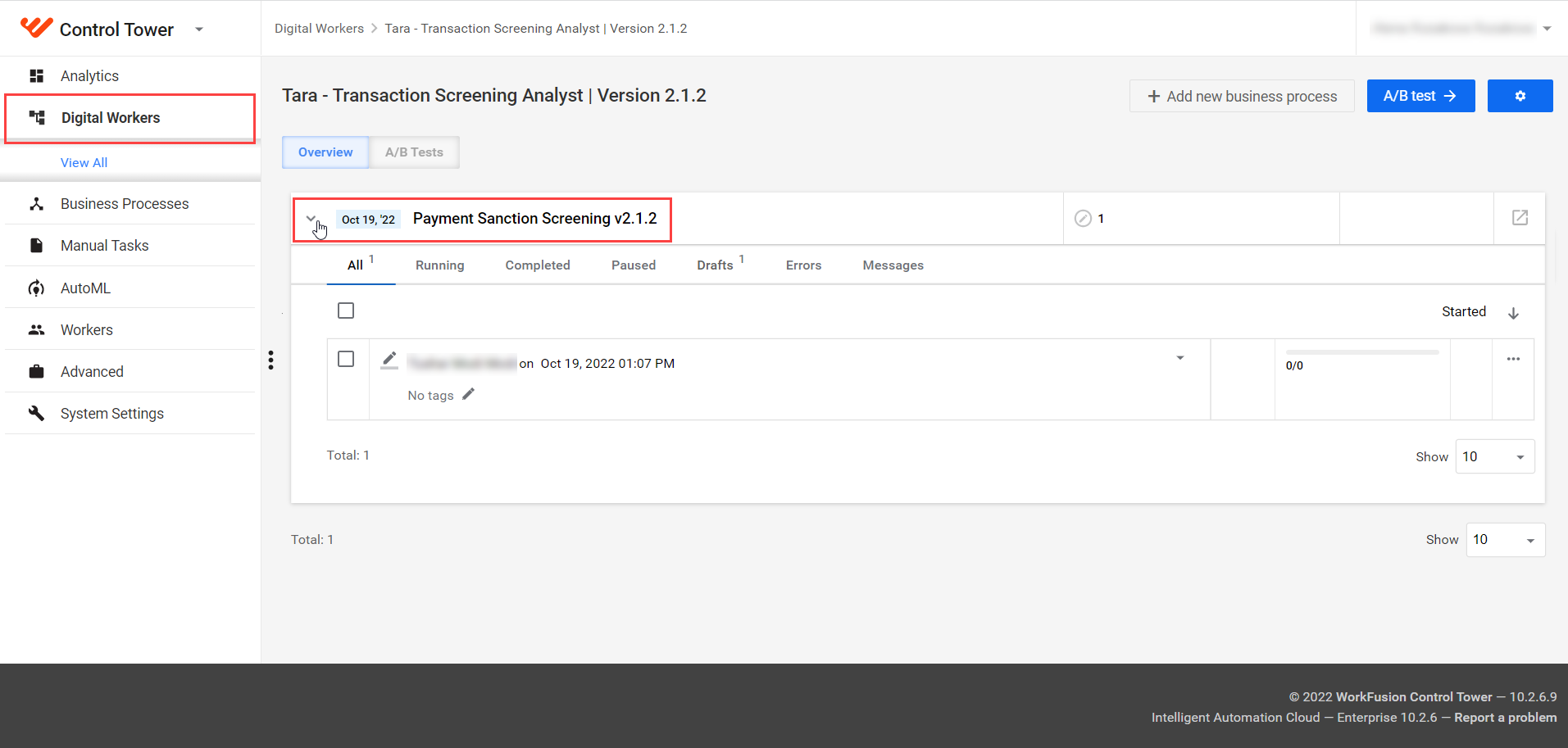Click the Digital Workers breadcrumb link
1568x748 pixels.
click(319, 29)
